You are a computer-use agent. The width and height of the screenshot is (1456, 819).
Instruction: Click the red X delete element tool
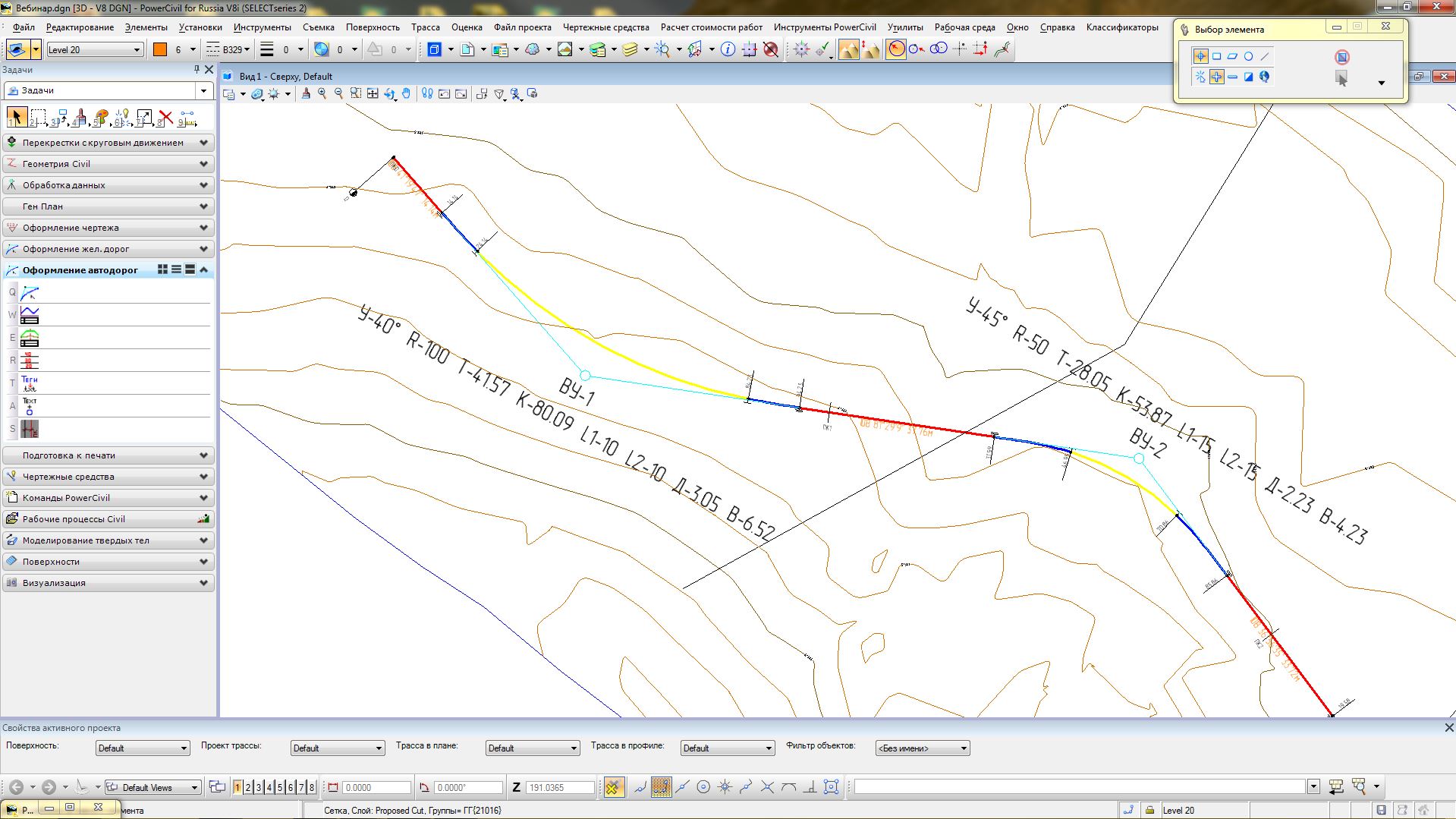click(x=165, y=118)
